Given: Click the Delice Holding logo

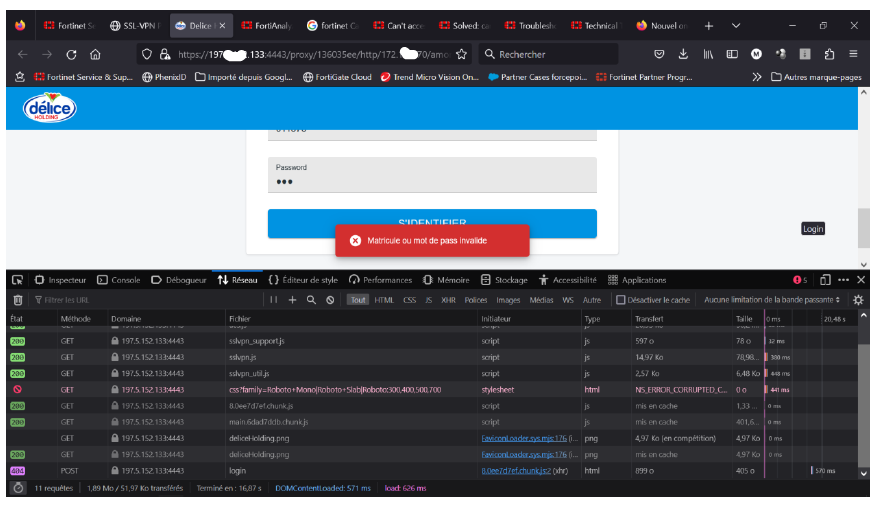Looking at the screenshot, I should point(49,108).
